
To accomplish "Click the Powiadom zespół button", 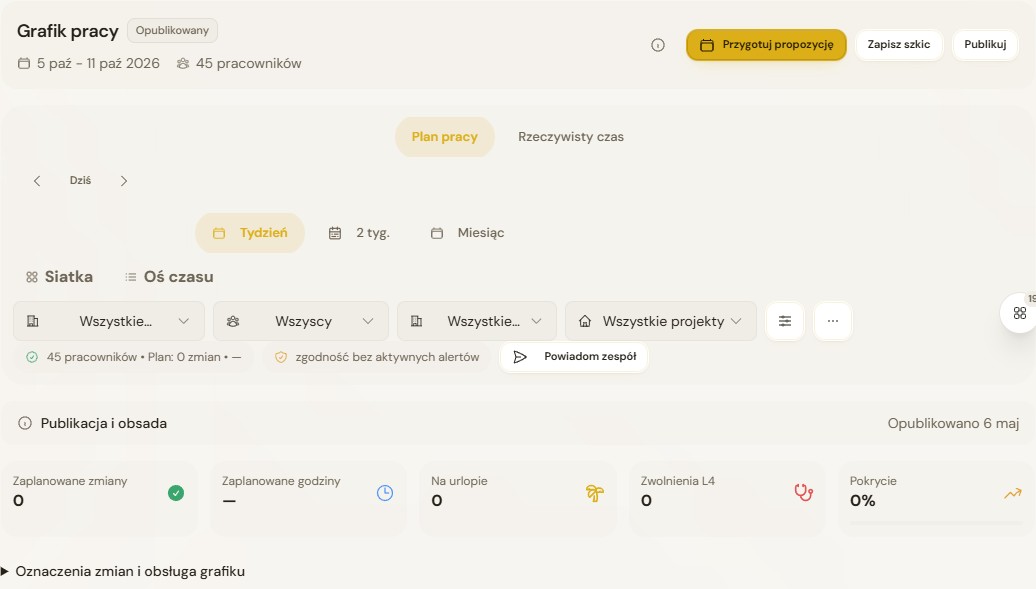I will point(574,357).
